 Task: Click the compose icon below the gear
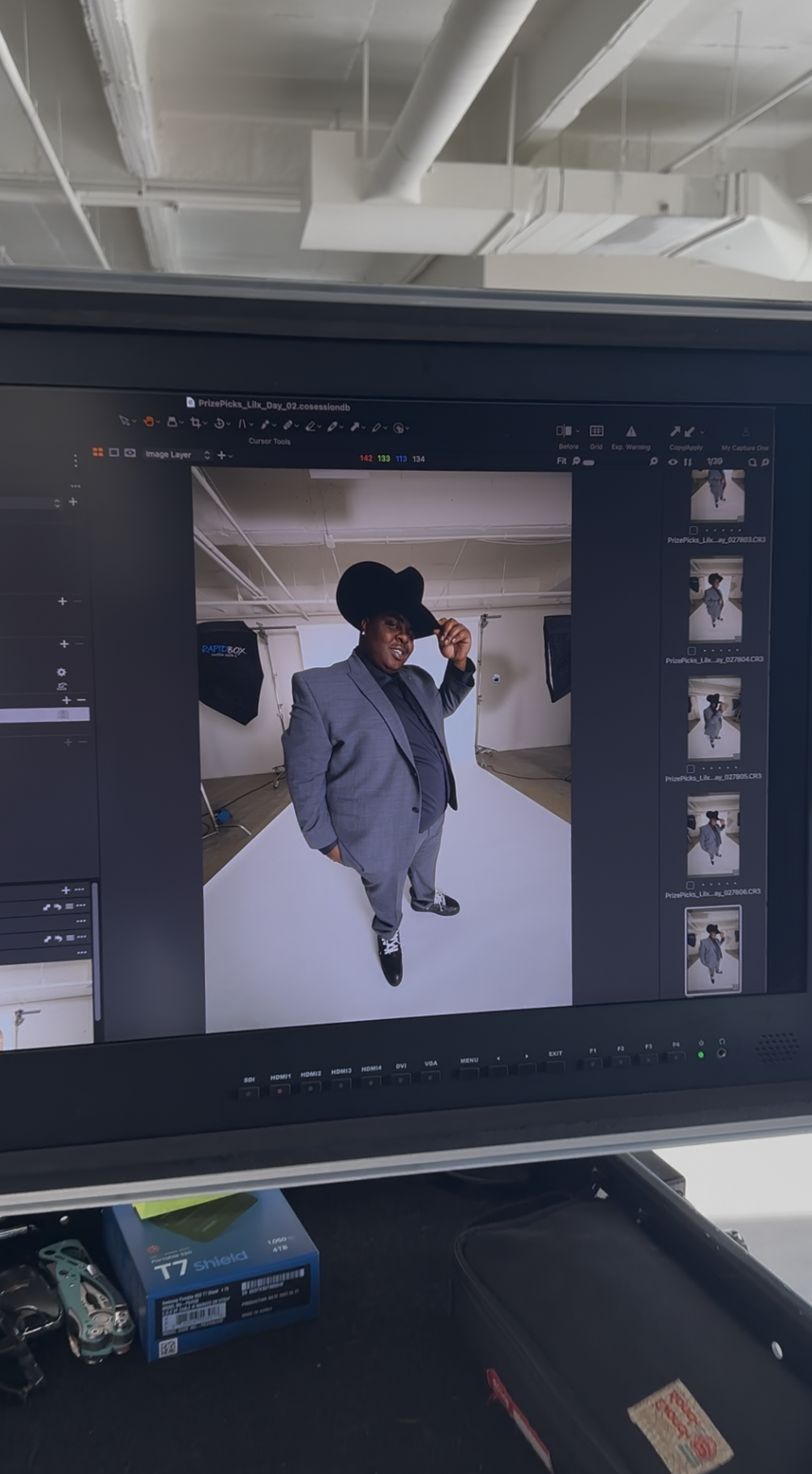coord(62,686)
